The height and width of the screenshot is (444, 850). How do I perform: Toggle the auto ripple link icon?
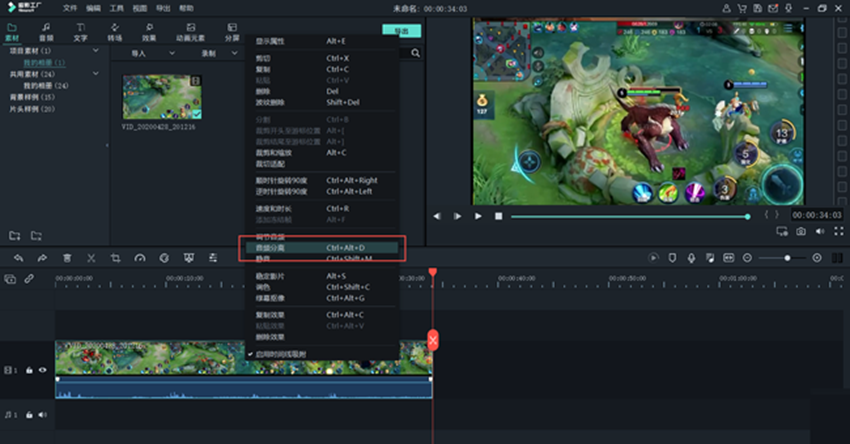click(x=29, y=279)
